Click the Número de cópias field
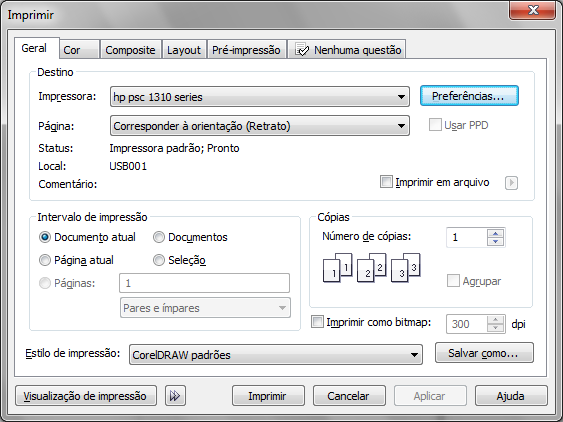The height and width of the screenshot is (422, 563). [x=467, y=237]
